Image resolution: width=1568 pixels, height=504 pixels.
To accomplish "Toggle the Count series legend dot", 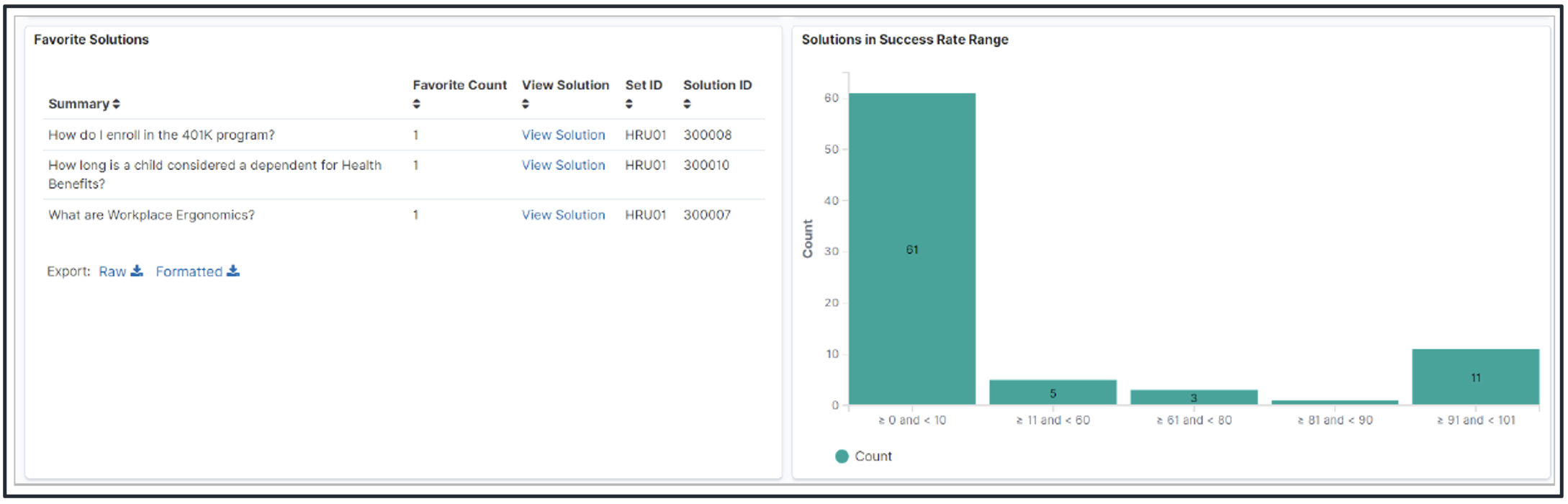I will [x=842, y=456].
